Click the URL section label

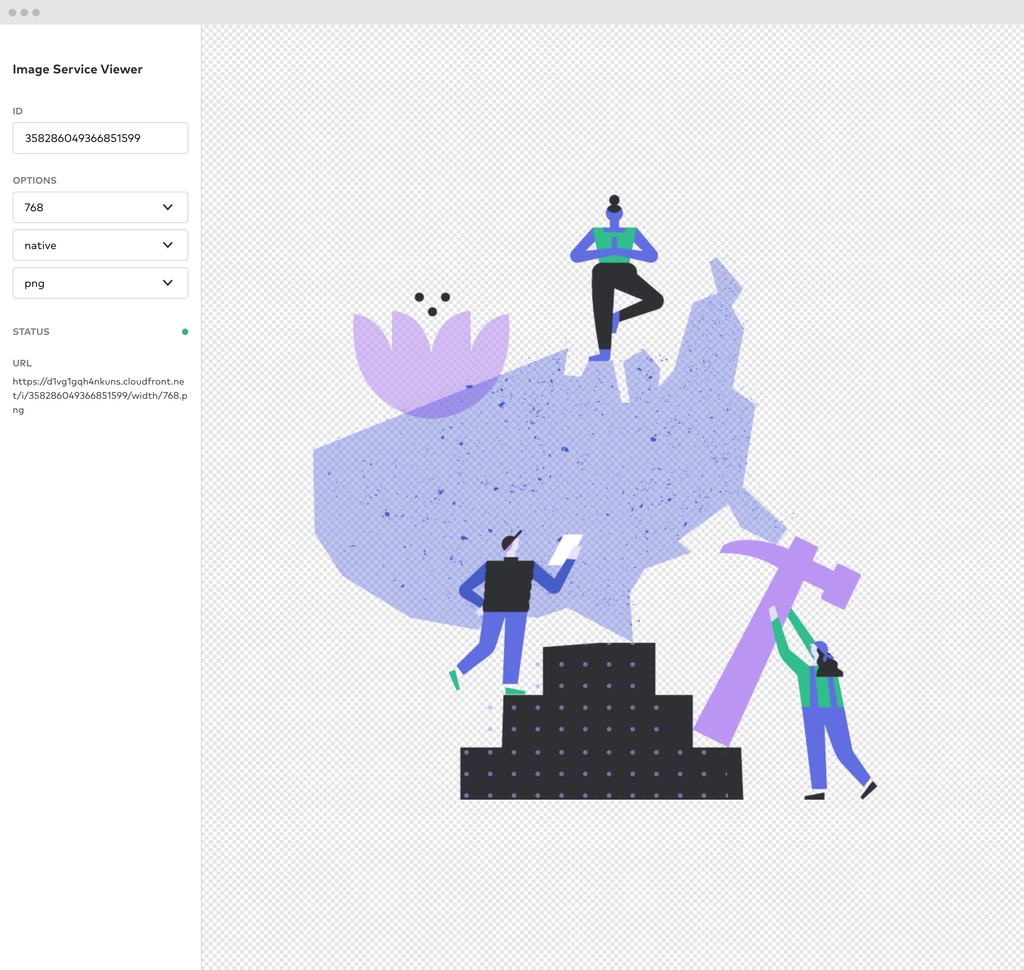(21, 363)
